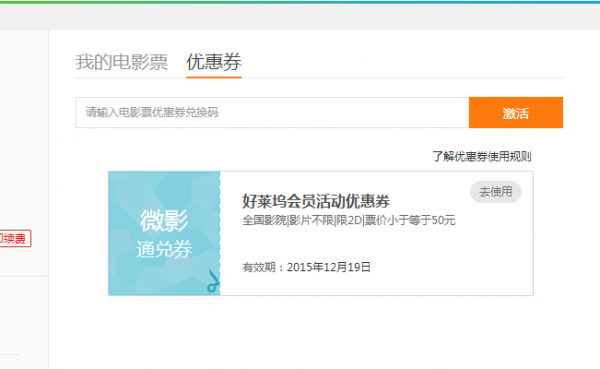Click the red 续费 tag in the sidebar
This screenshot has height=369, width=600.
(15, 238)
